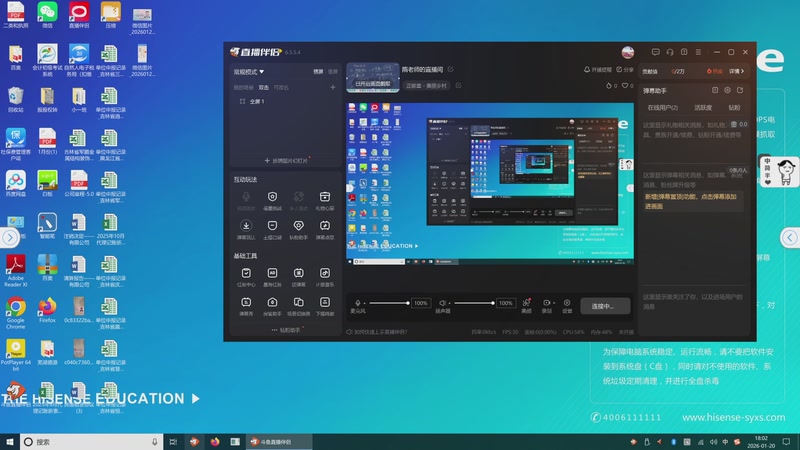Click the desktop right-edge chevron circle

(x=790, y=237)
